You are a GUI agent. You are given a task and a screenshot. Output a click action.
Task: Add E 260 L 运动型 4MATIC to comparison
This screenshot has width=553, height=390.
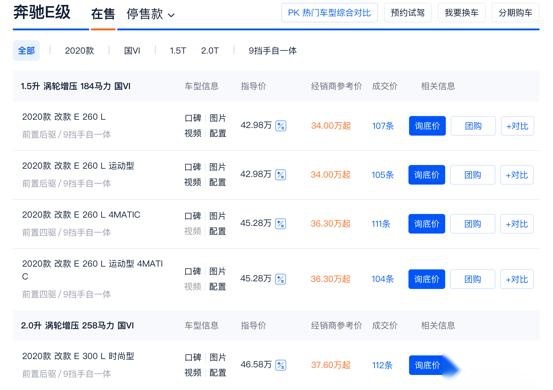pos(517,279)
